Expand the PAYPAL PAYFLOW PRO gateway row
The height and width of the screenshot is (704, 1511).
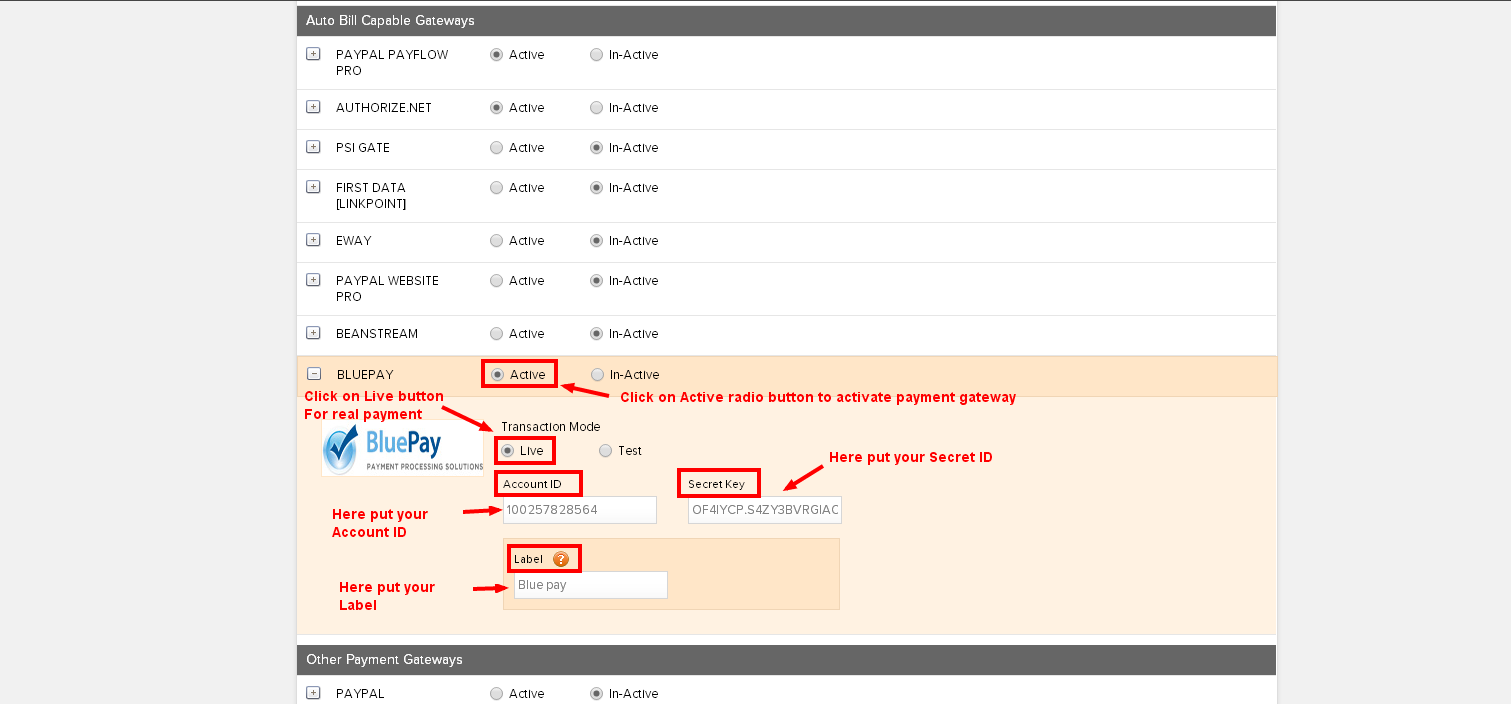tap(313, 54)
